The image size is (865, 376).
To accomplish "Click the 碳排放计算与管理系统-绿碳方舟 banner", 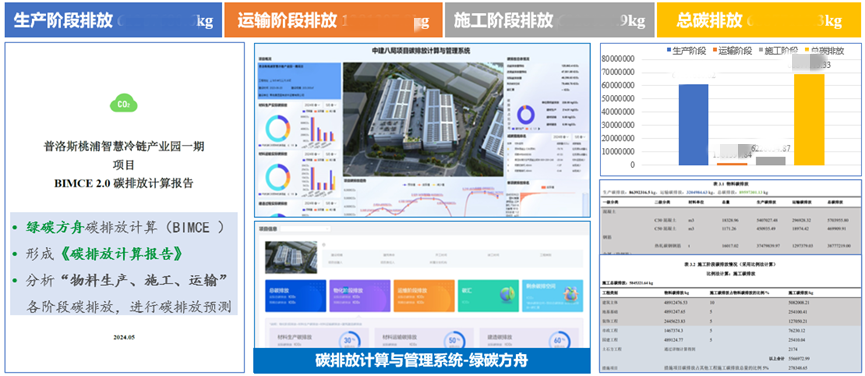I will [x=421, y=361].
